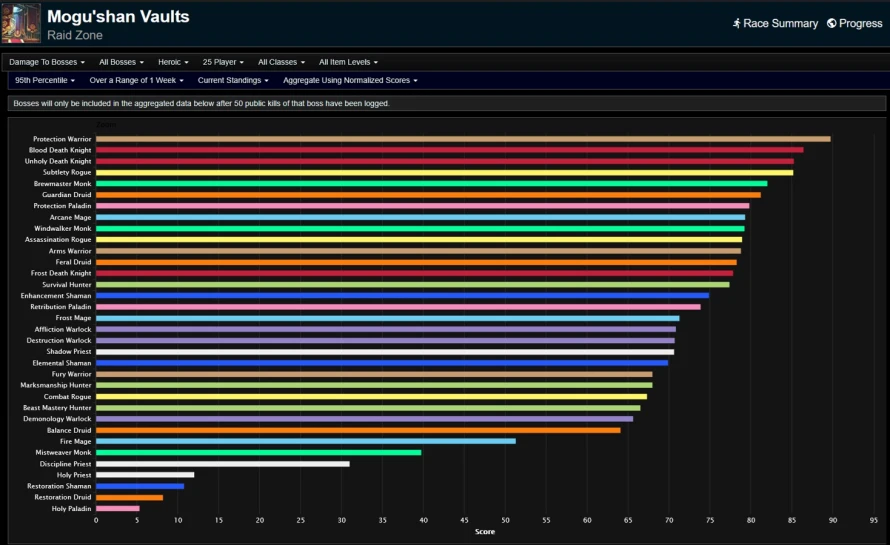Click the Holy Paladin pink bar
Image resolution: width=890 pixels, height=545 pixels.
tap(117, 508)
